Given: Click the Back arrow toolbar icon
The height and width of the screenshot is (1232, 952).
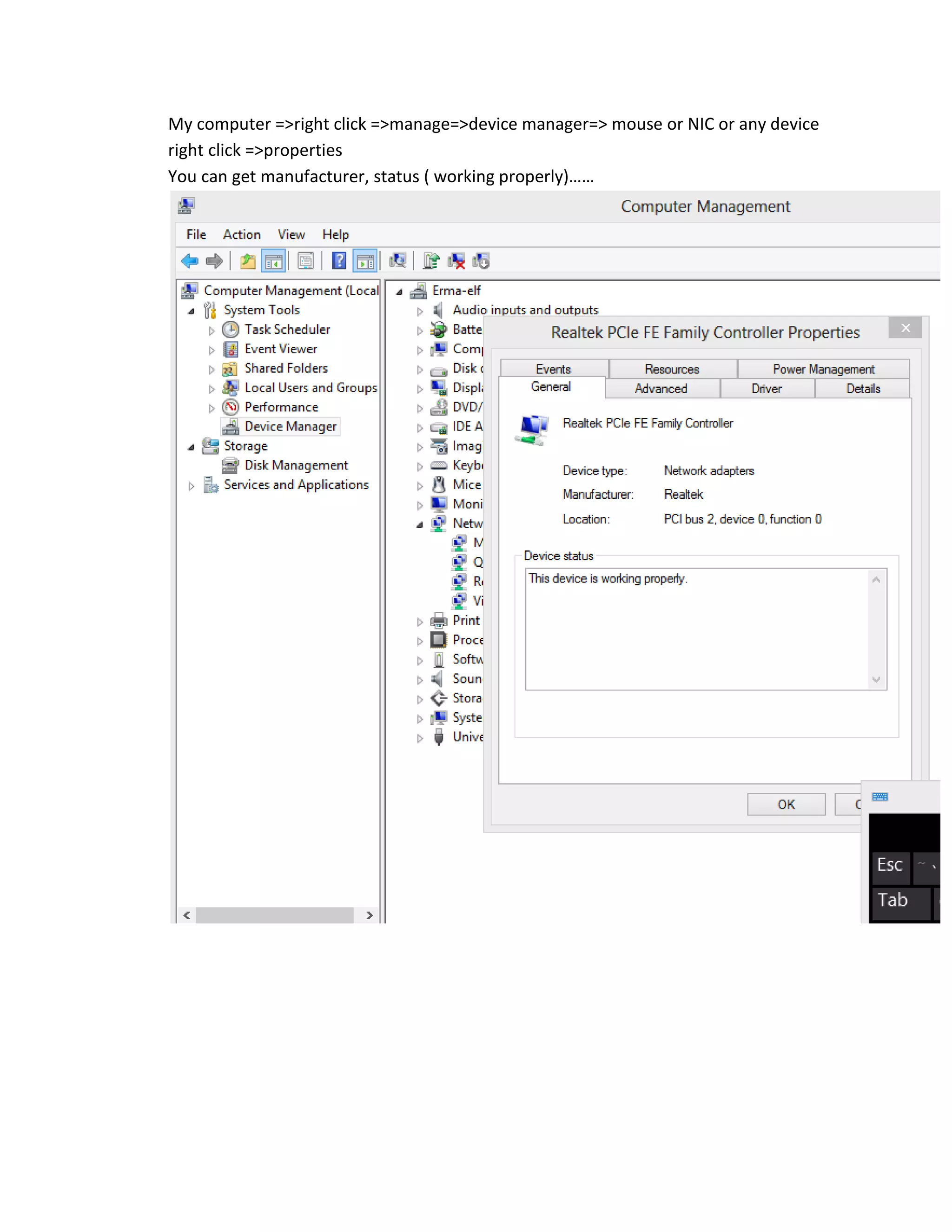Looking at the screenshot, I should (190, 261).
